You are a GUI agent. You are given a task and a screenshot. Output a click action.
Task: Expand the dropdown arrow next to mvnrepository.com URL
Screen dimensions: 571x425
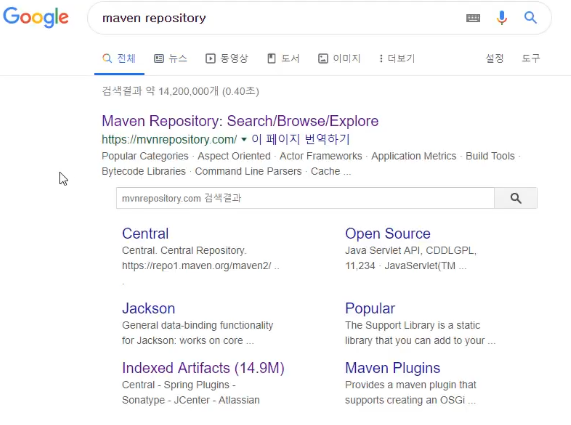click(x=244, y=139)
